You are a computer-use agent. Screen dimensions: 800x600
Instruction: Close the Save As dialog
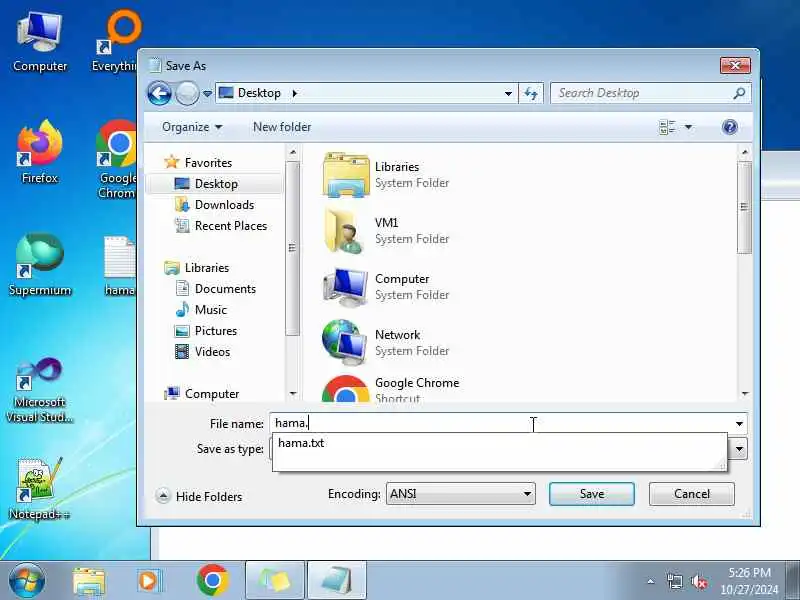[735, 65]
